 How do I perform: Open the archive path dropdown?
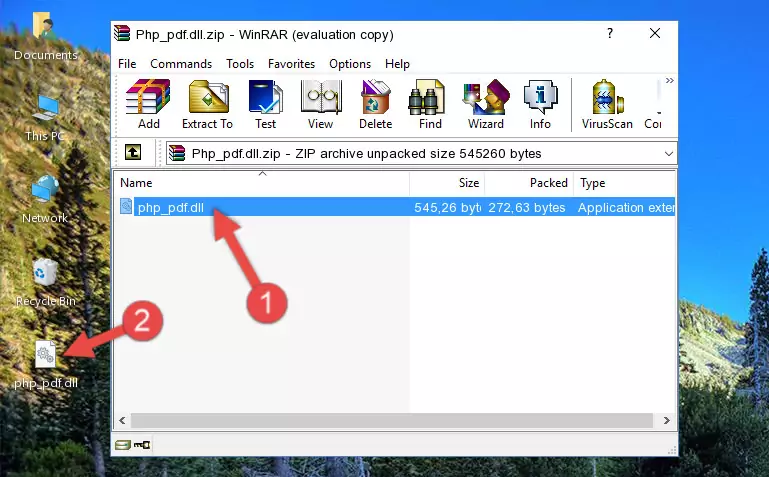pyautogui.click(x=668, y=154)
